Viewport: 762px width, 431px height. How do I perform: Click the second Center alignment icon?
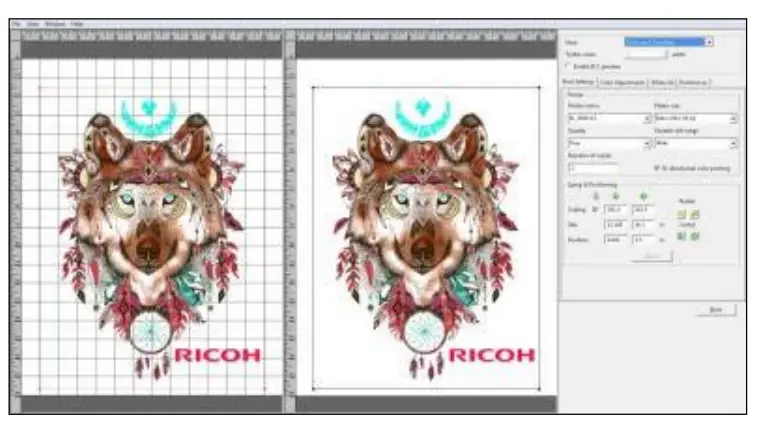tap(695, 236)
